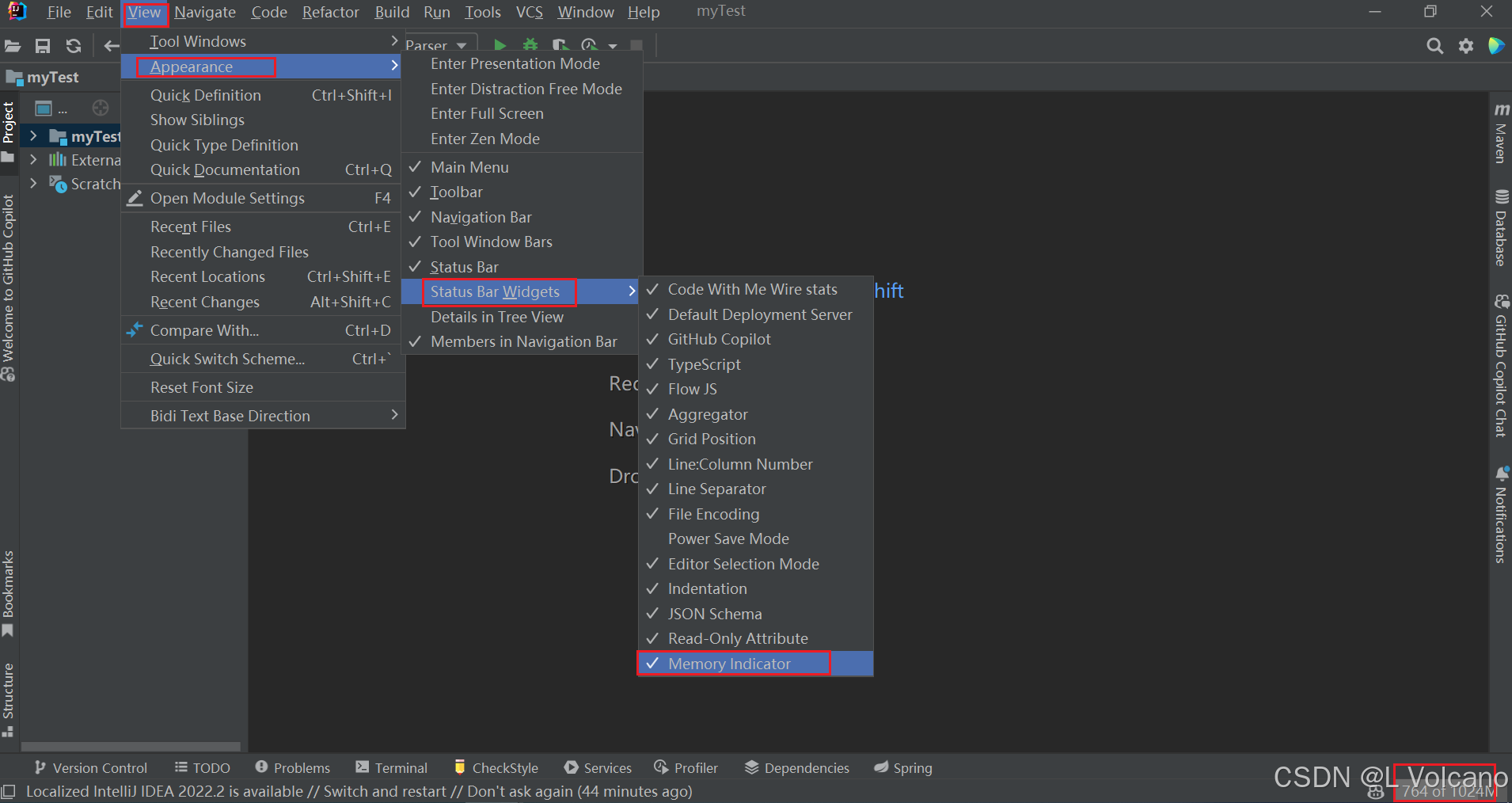Run the Parser configuration with the green play icon
Image resolution: width=1512 pixels, height=803 pixels.
[500, 45]
